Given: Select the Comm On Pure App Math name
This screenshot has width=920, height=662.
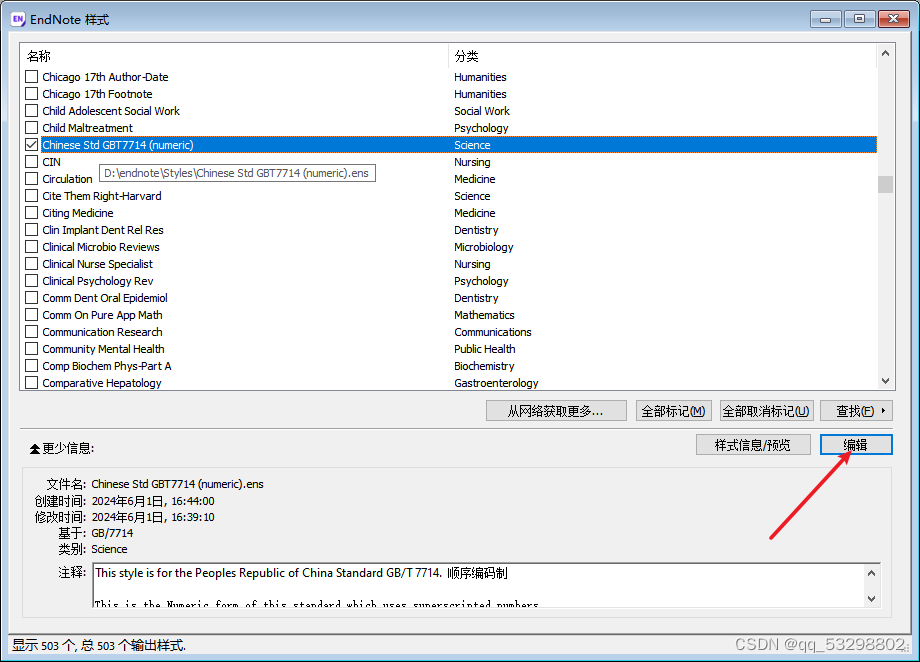Looking at the screenshot, I should pos(102,315).
